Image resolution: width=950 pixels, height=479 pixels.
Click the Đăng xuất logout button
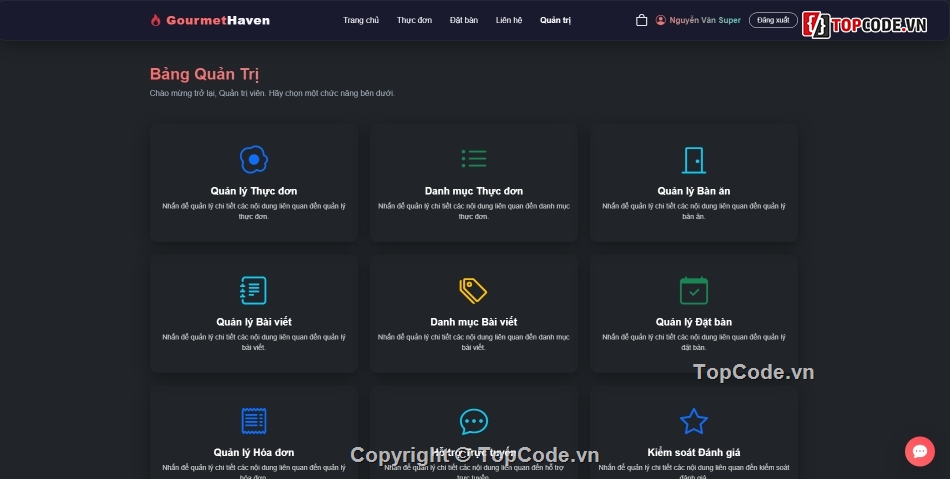point(773,20)
